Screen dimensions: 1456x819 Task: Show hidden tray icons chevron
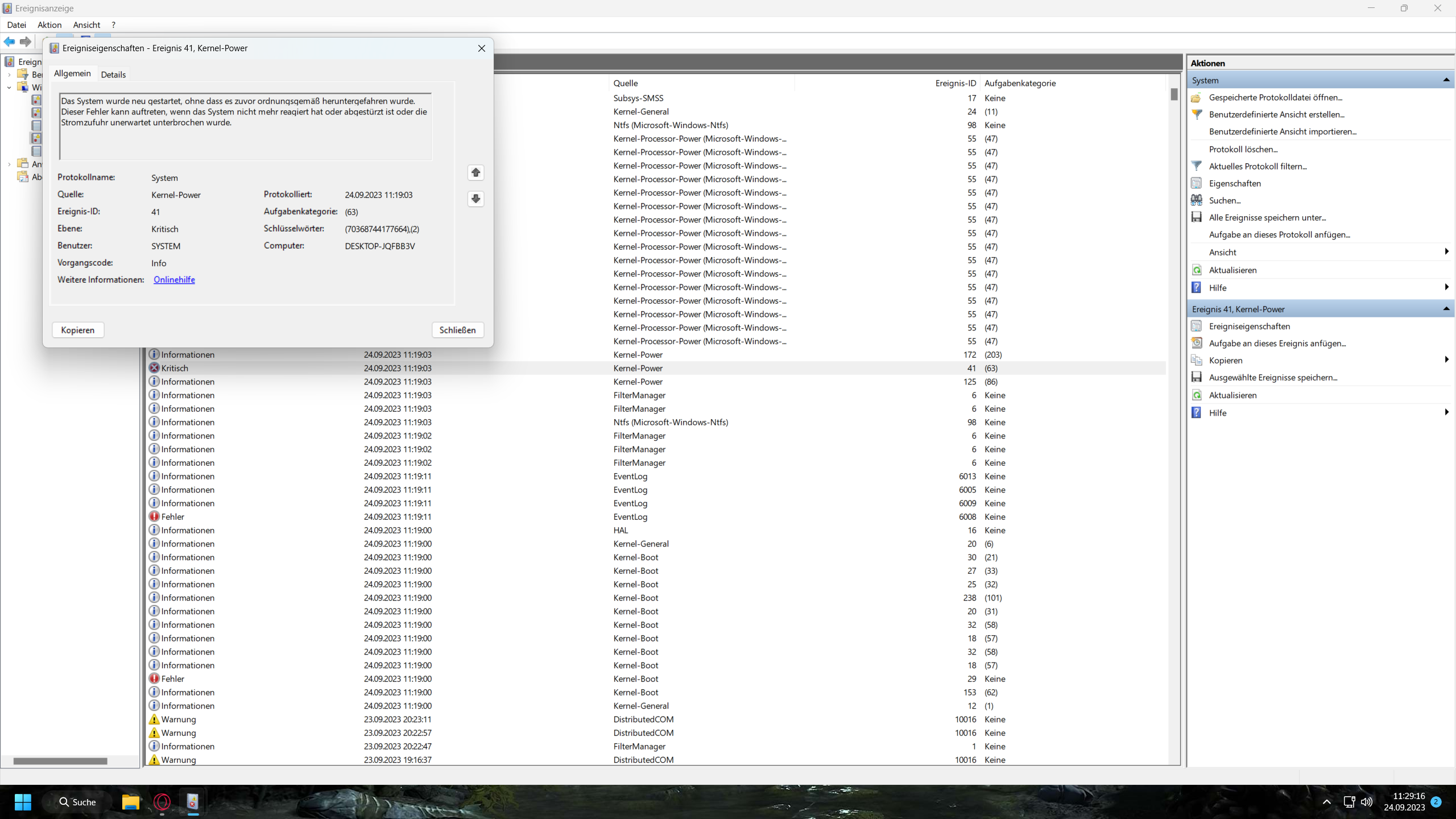1327,802
